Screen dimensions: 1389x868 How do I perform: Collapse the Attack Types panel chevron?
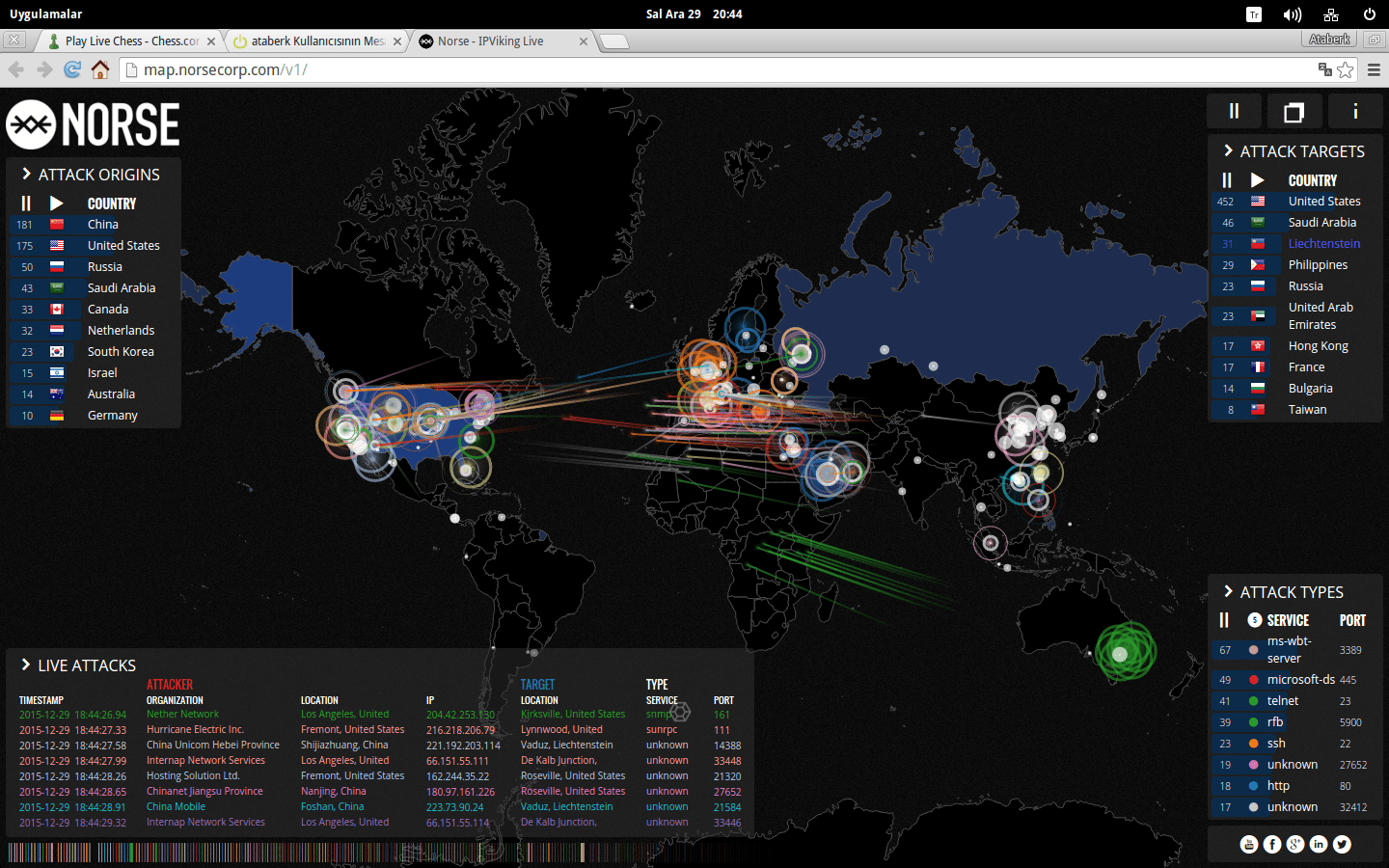1228,591
